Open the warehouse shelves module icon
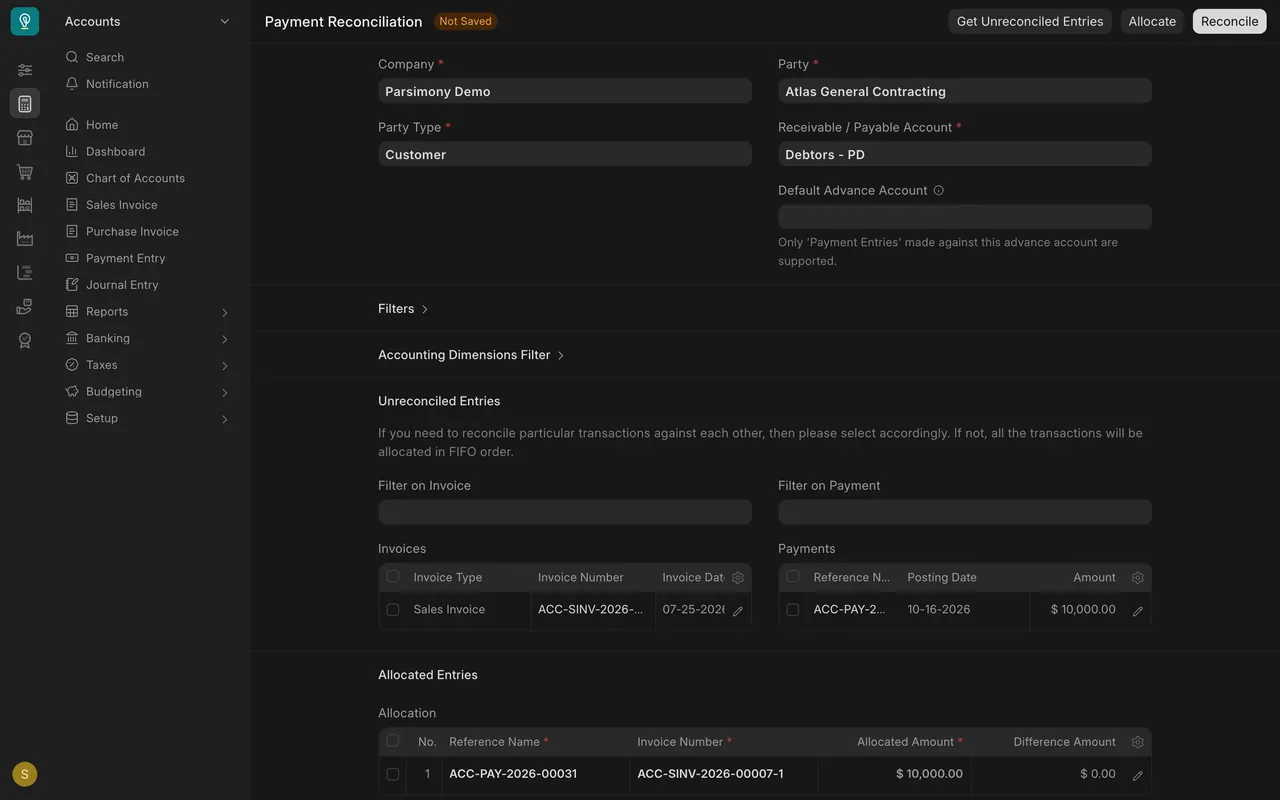The width and height of the screenshot is (1280, 800). coord(25,205)
